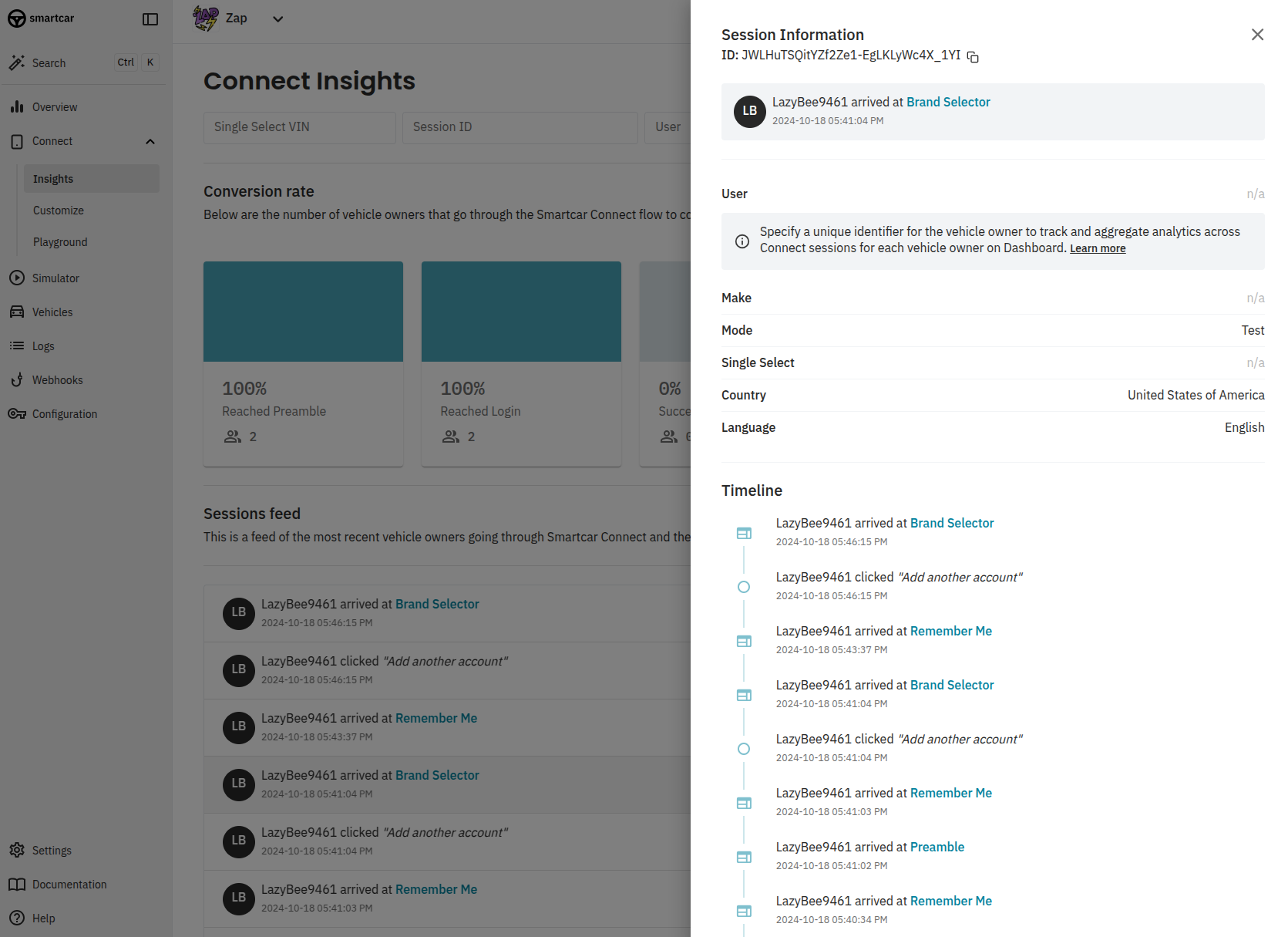Follow the Learn more link
This screenshot has width=1288, height=937.
pyautogui.click(x=1098, y=248)
